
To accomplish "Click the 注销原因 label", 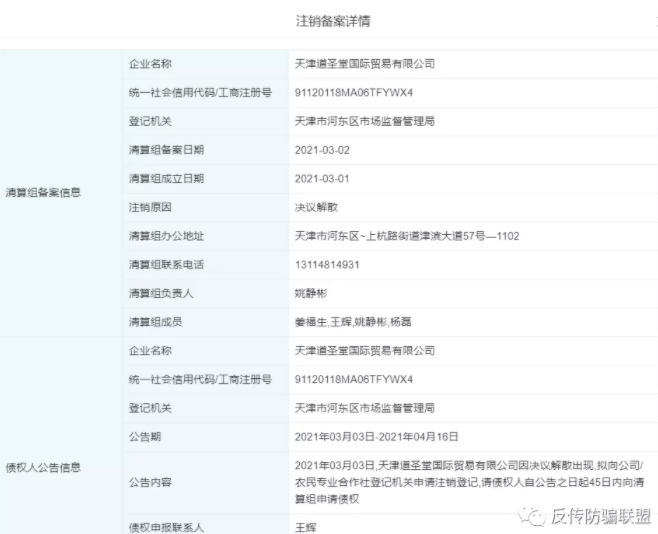I will coord(150,207).
